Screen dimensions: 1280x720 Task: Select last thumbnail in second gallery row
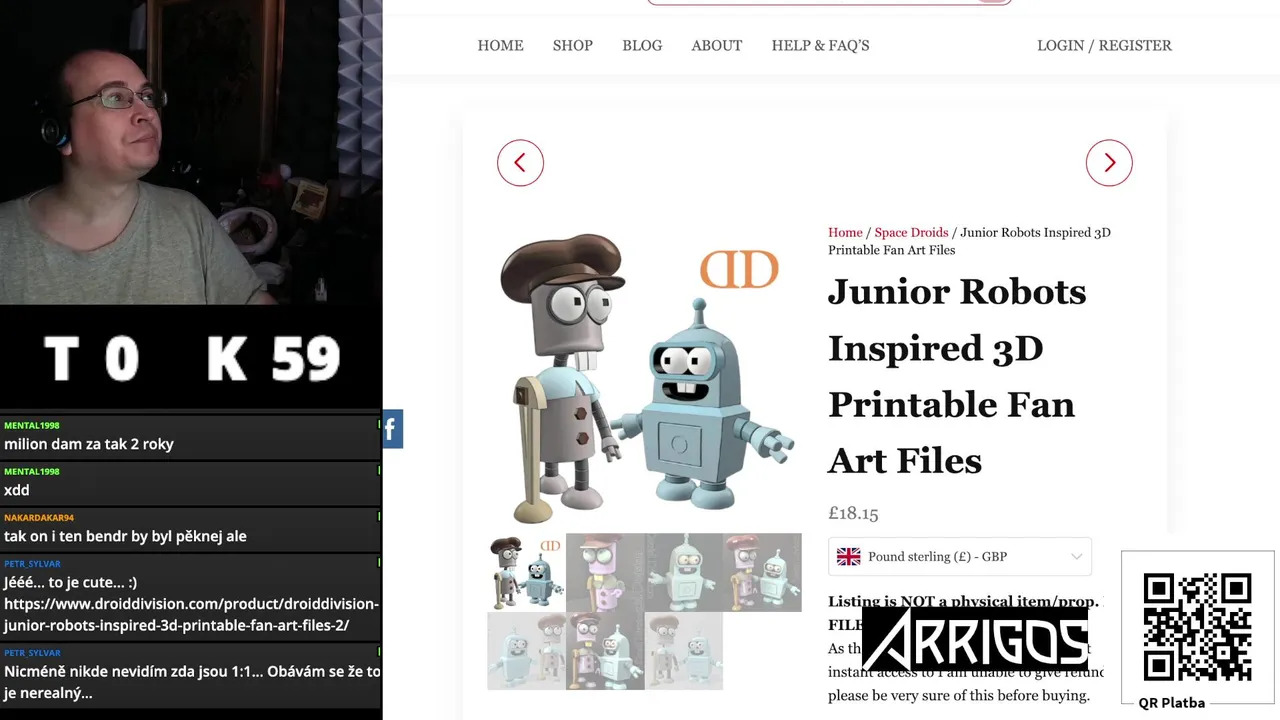coord(684,651)
